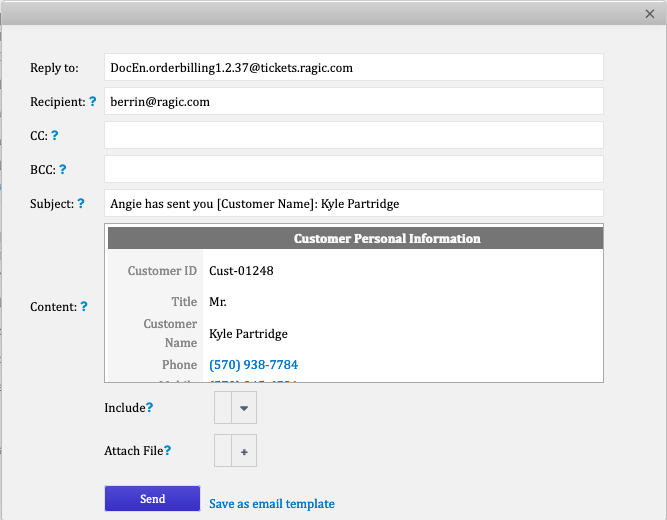
Task: Select the Include value box
Action: click(x=223, y=408)
